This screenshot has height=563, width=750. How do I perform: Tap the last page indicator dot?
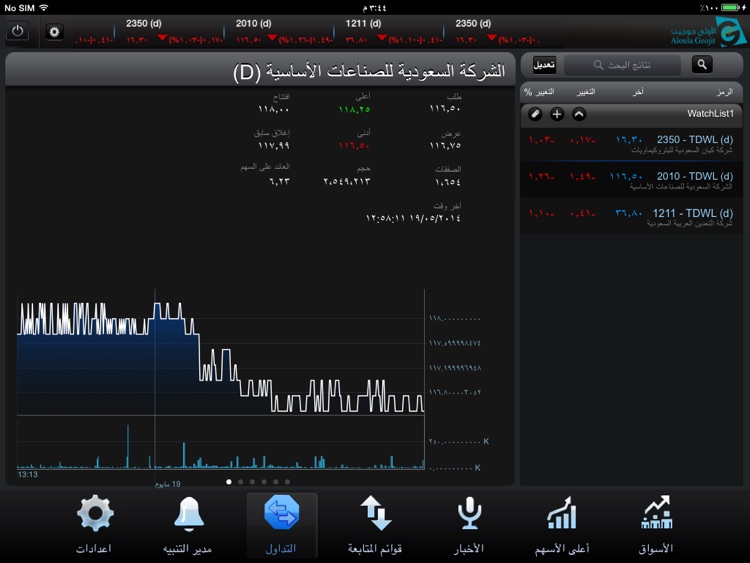287,482
